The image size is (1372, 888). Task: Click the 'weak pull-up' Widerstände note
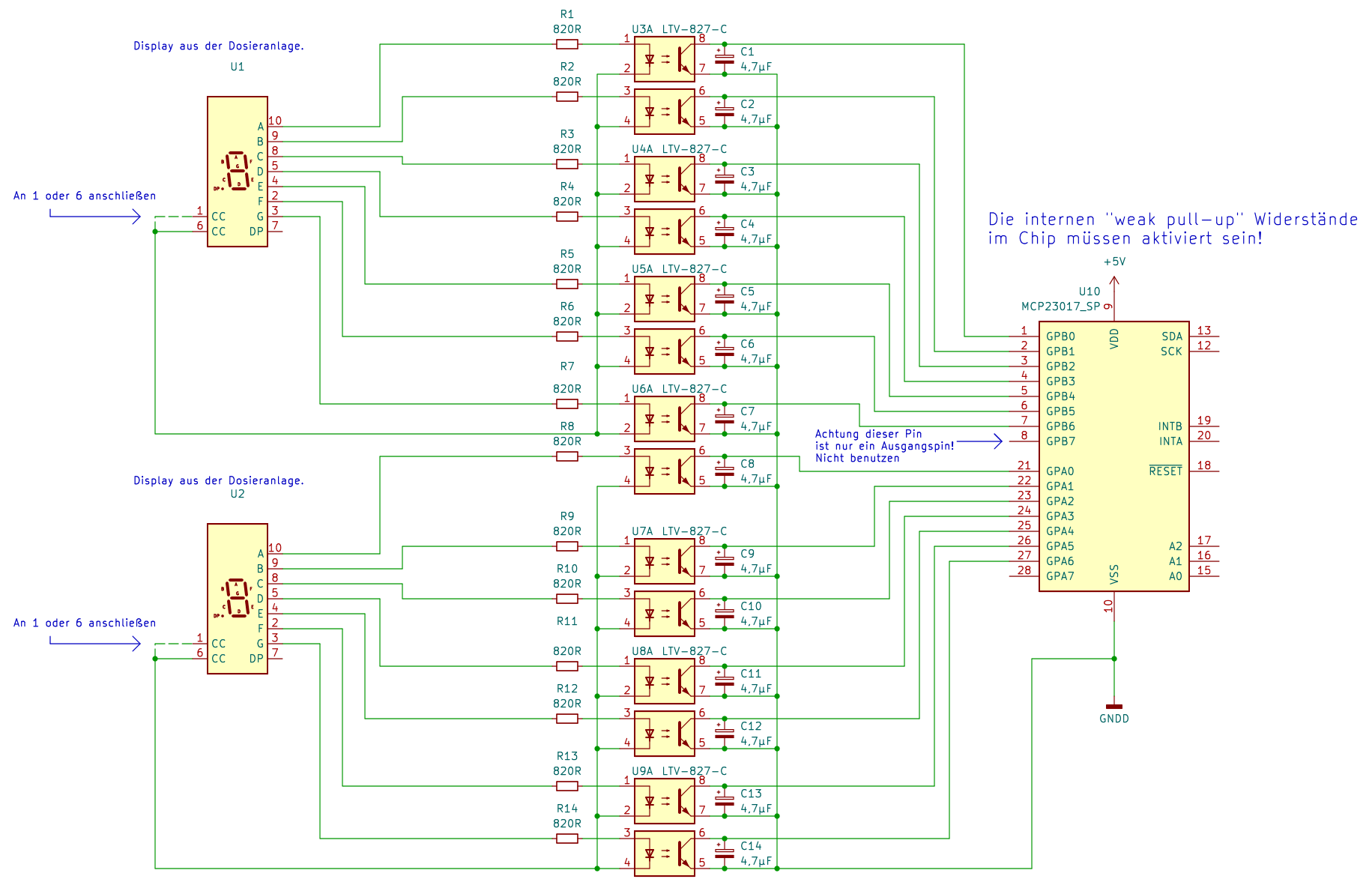point(1173,229)
